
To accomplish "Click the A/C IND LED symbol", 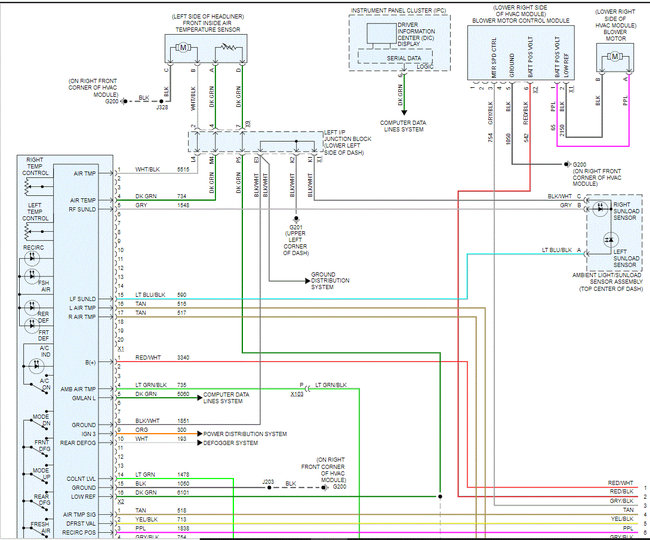I will [x=36, y=366].
